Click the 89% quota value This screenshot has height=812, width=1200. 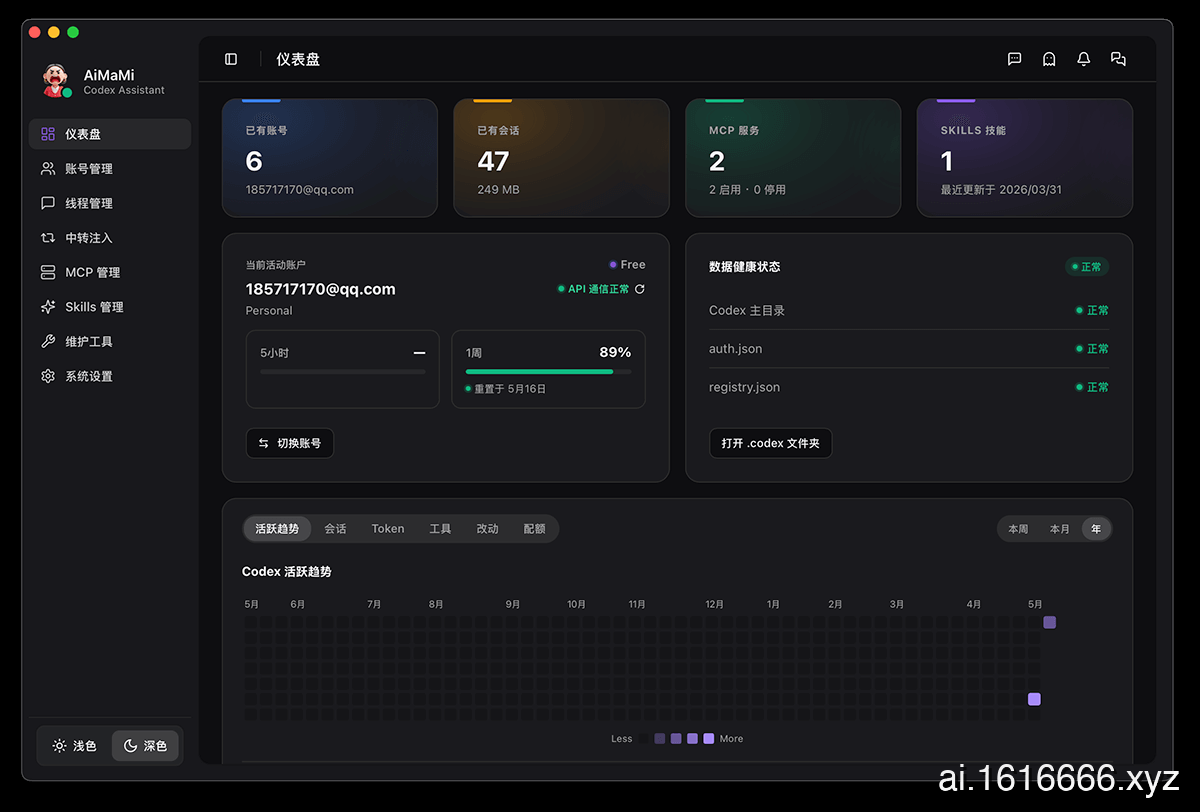pyautogui.click(x=615, y=352)
